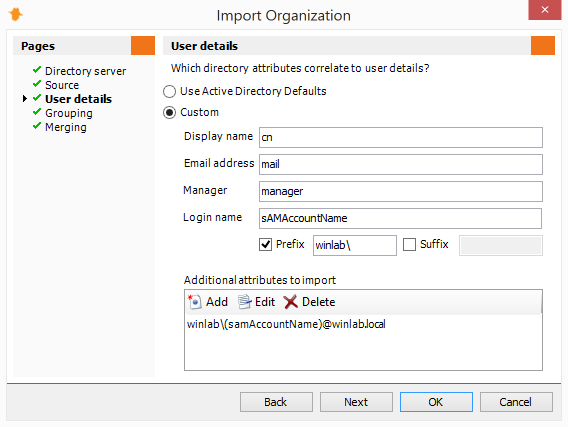This screenshot has width=568, height=427.
Task: Go to the Directory server page
Action: coord(85,71)
